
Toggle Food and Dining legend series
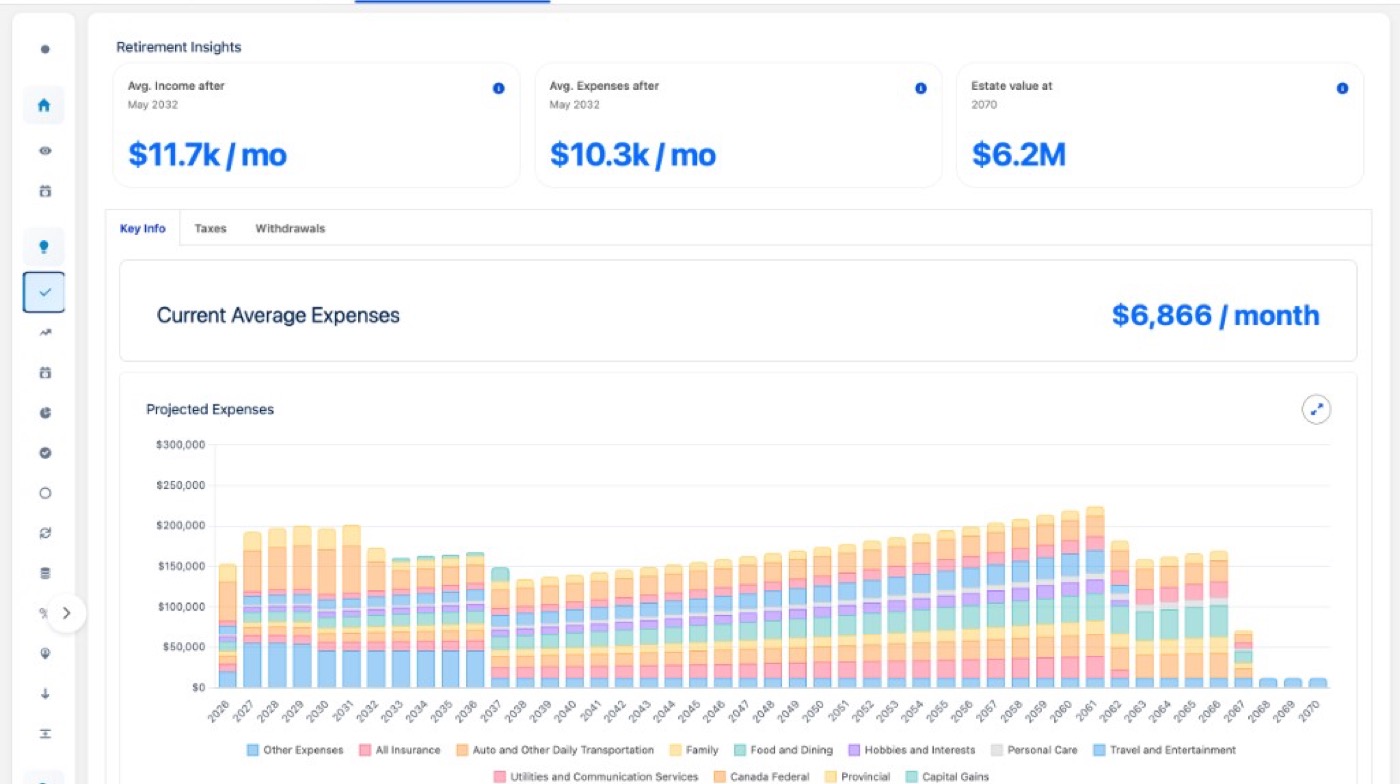tap(782, 750)
